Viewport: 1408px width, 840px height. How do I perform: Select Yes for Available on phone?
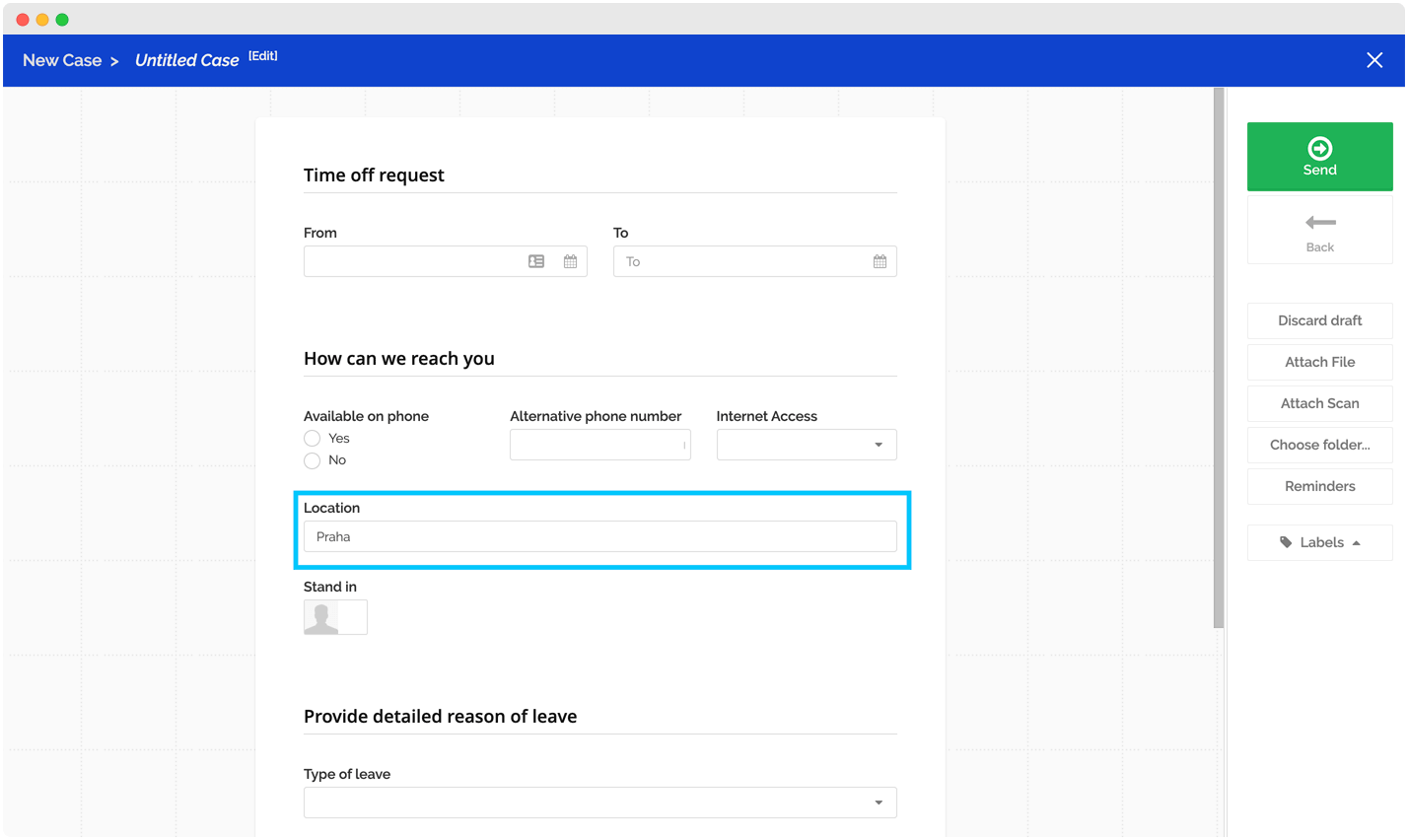(313, 439)
